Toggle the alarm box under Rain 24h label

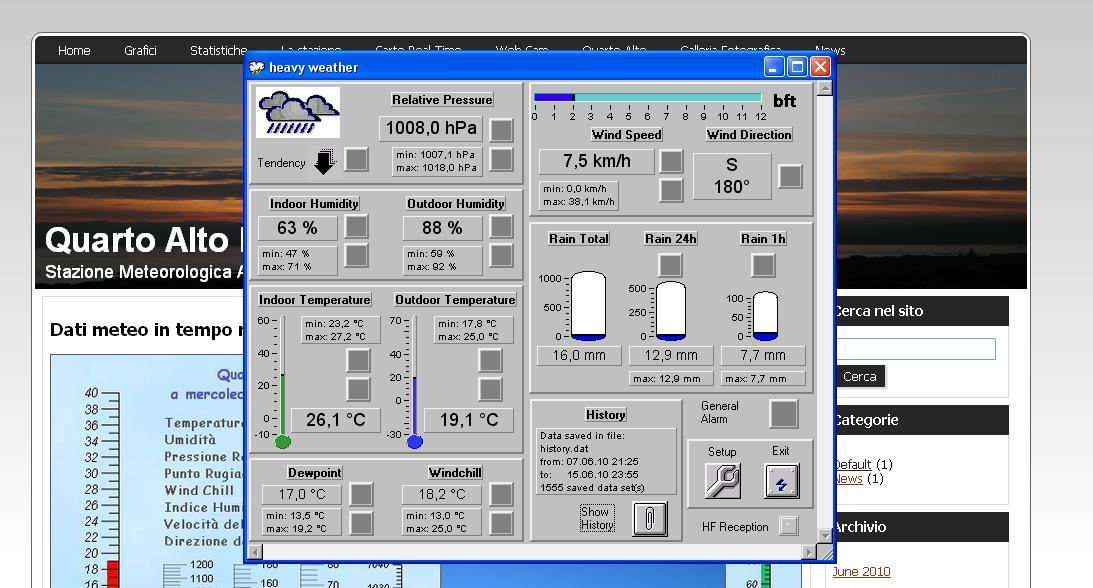pyautogui.click(x=670, y=265)
